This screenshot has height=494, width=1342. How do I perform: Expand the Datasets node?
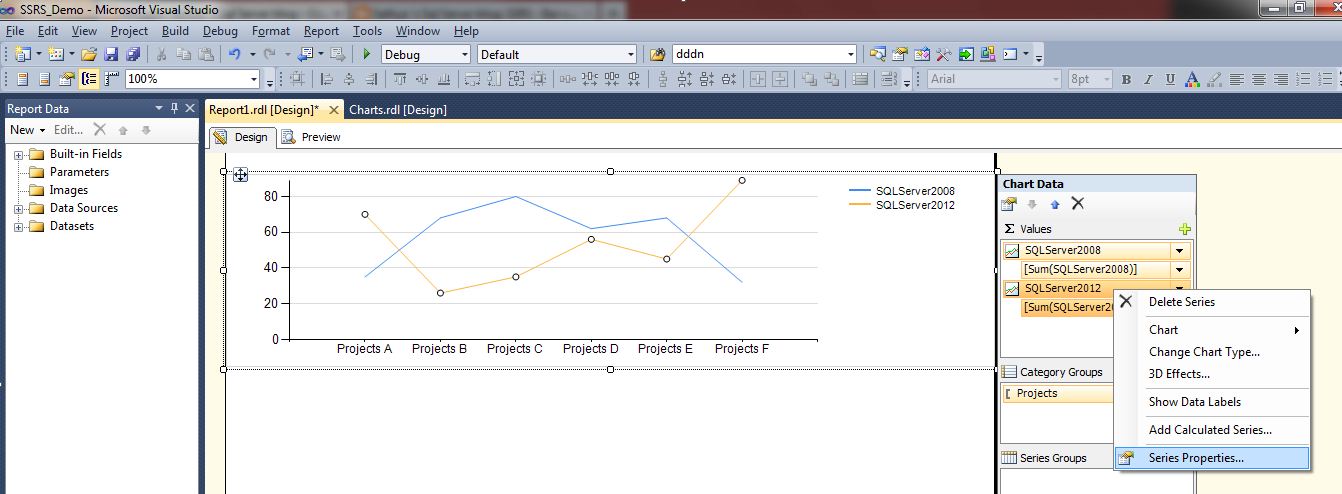pos(18,227)
